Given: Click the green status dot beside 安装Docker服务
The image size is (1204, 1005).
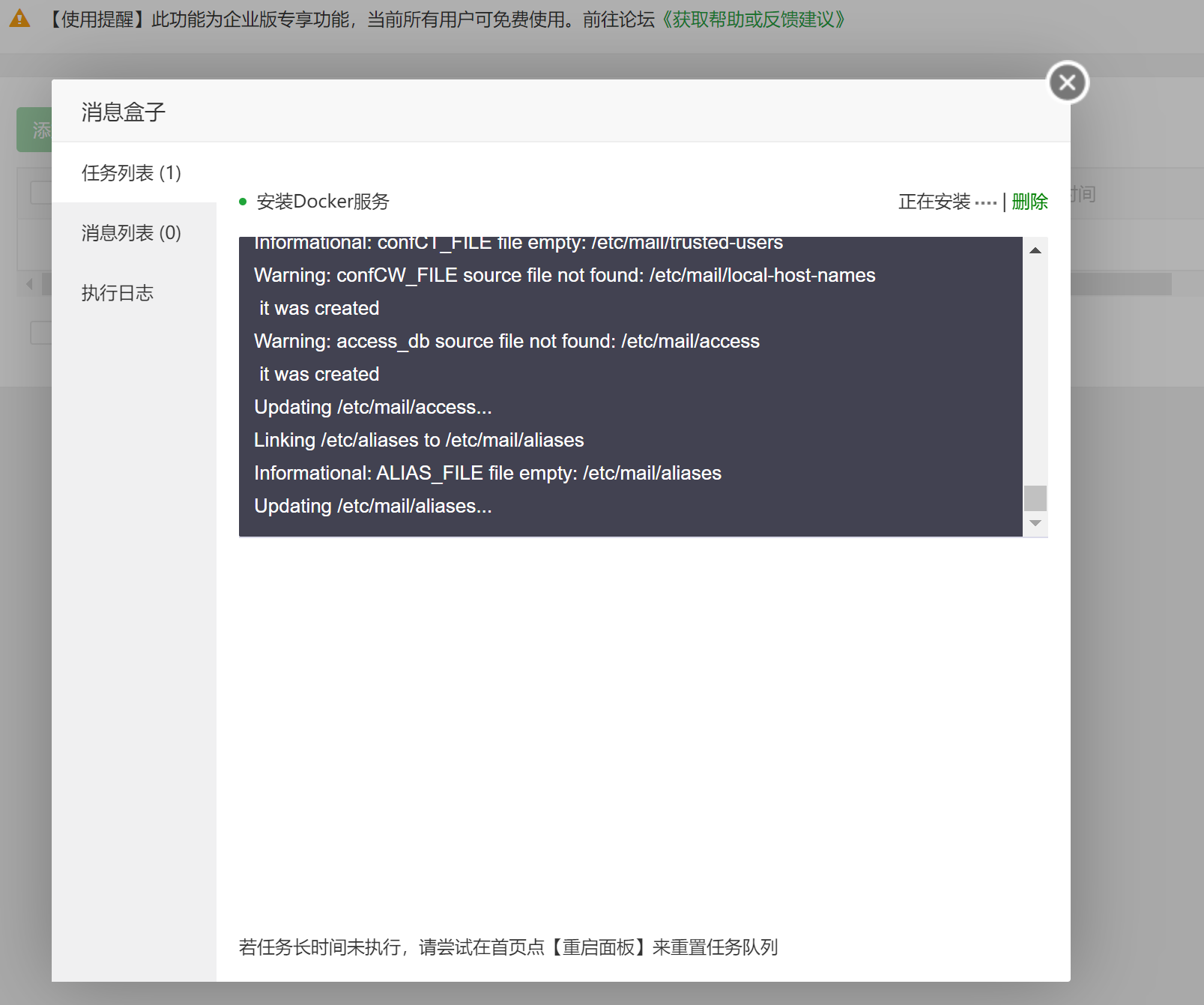Looking at the screenshot, I should 243,202.
